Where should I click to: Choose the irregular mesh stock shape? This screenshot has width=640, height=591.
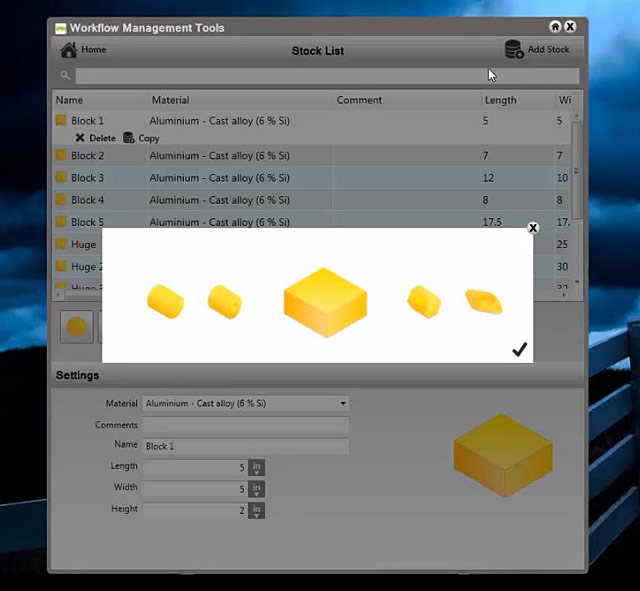point(484,302)
